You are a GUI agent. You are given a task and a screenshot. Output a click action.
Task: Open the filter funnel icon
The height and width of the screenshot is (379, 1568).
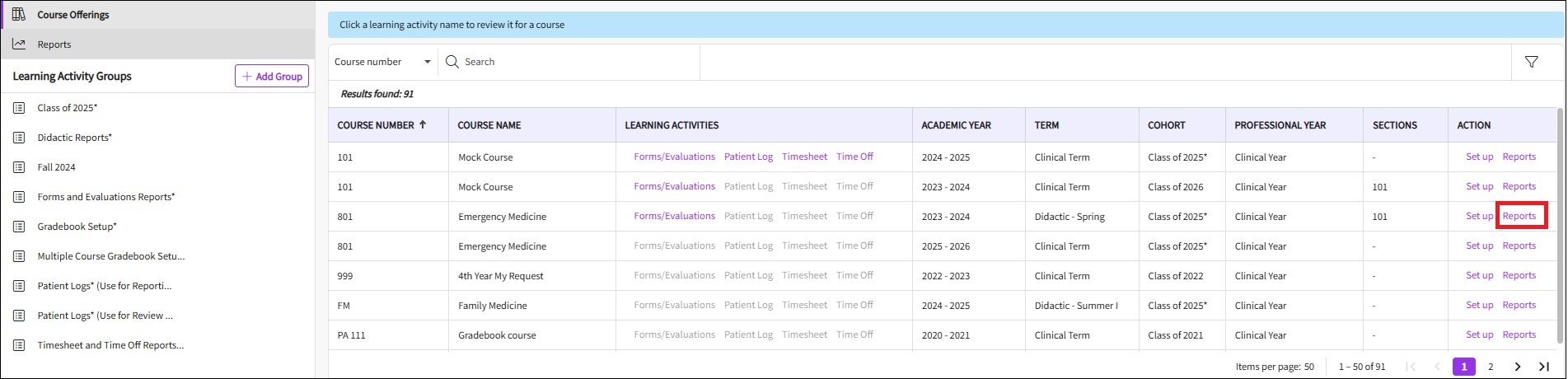pos(1532,62)
